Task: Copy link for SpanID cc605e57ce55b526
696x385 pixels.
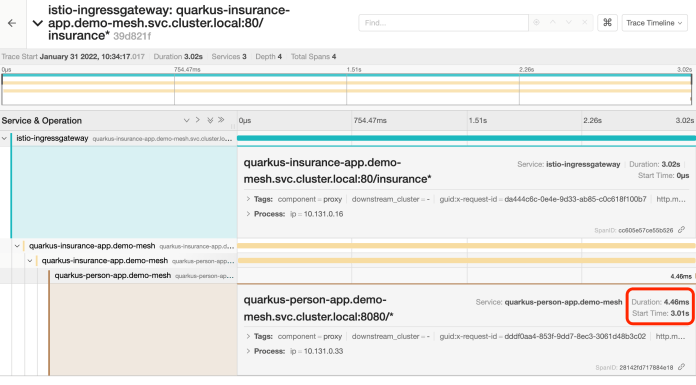Action: [681, 230]
